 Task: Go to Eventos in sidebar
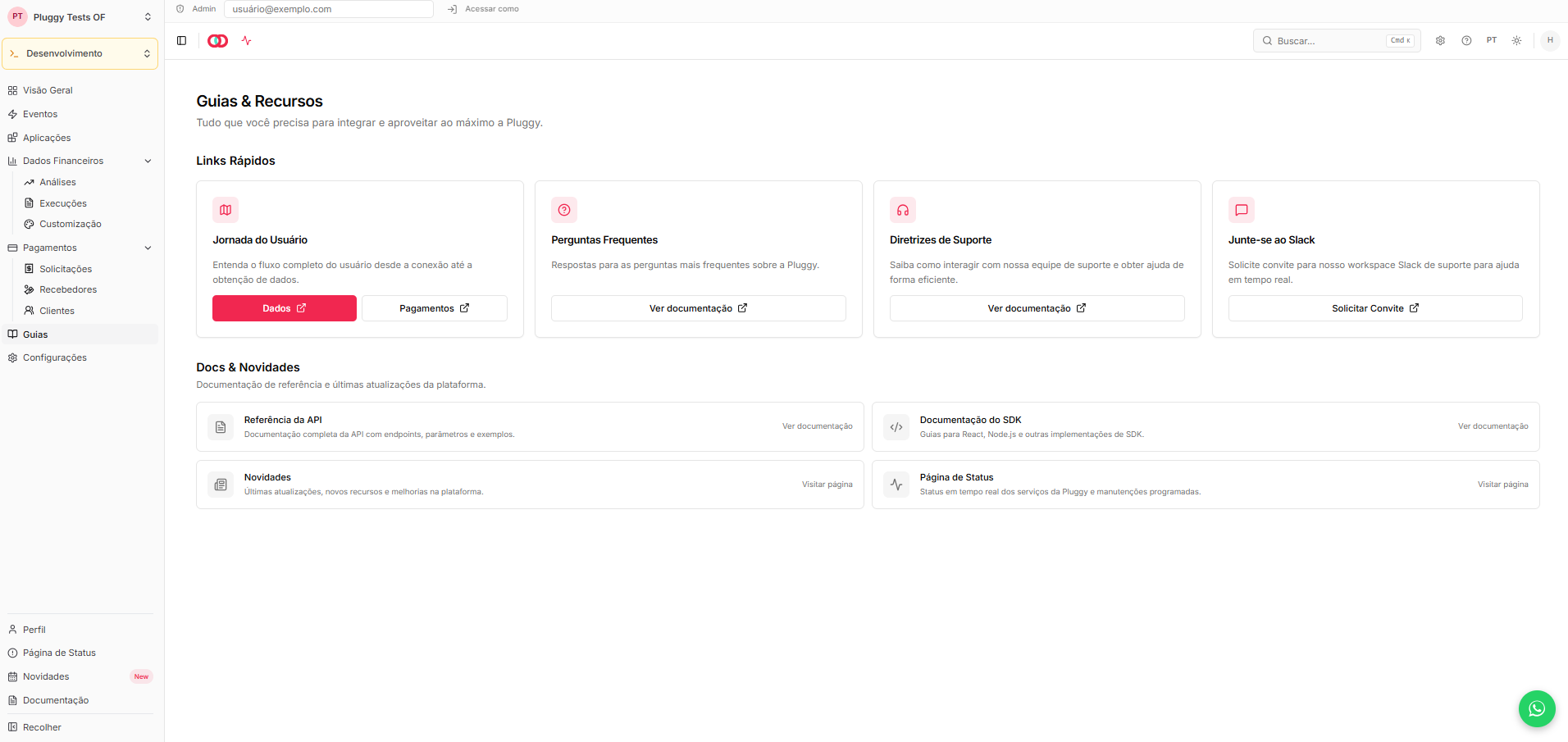coord(80,114)
